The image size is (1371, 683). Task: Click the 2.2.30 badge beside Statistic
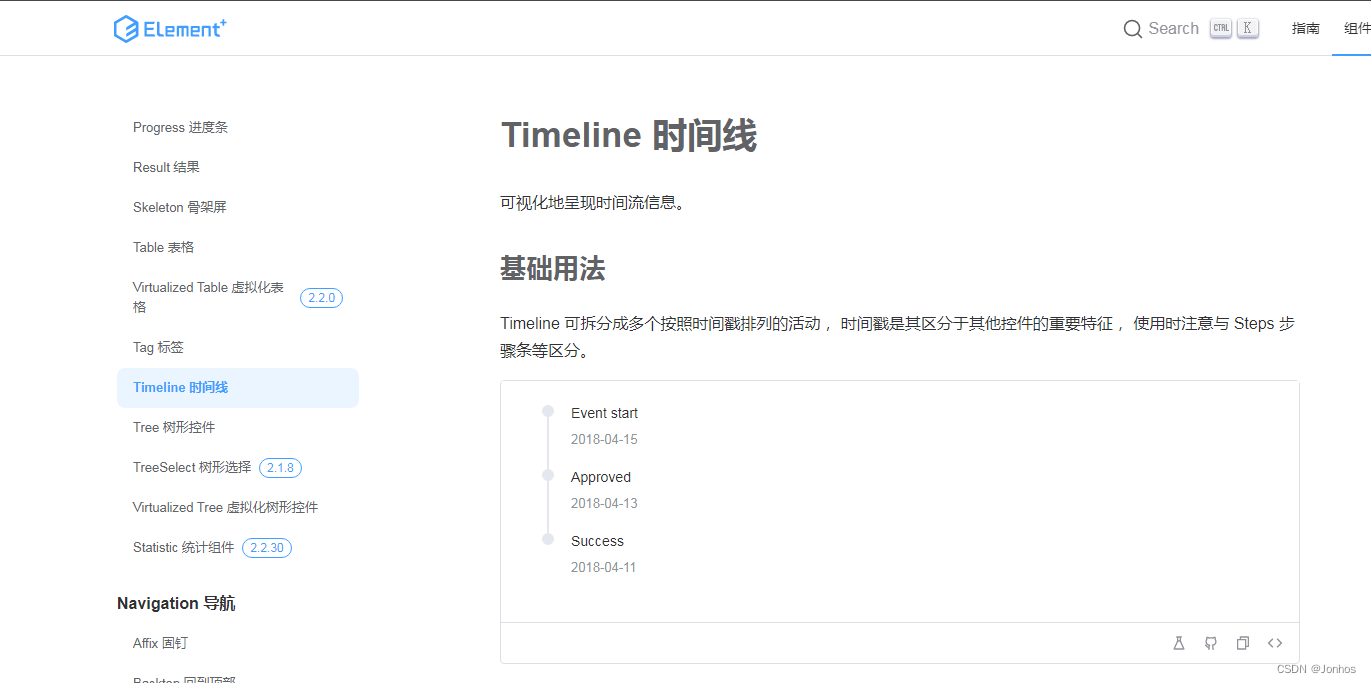pyautogui.click(x=266, y=547)
